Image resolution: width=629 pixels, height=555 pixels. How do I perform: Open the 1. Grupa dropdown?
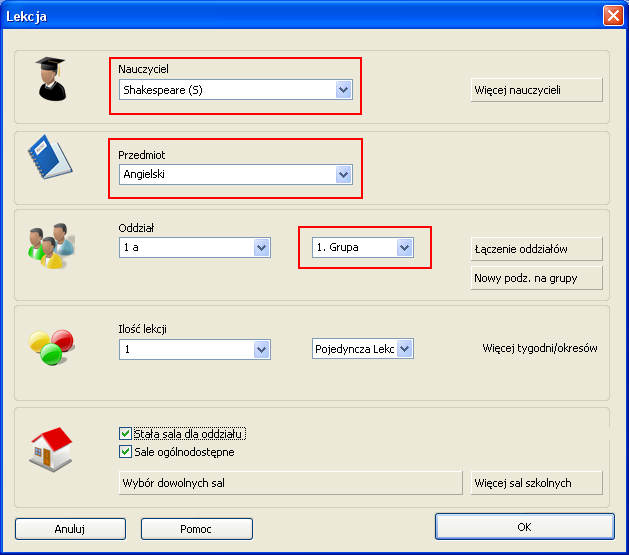363,247
